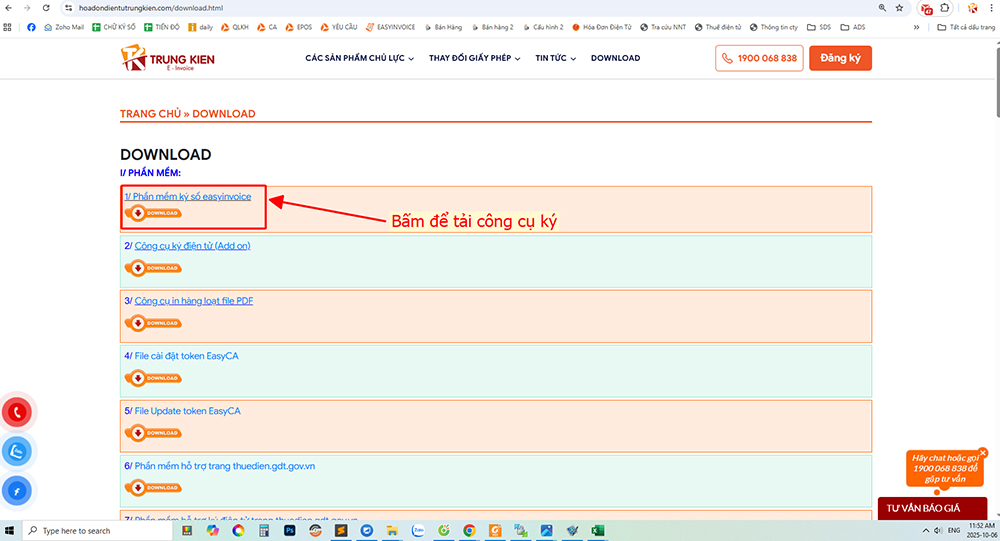Open the Công cụ in hàng loạt file PDF link
1000x541 pixels.
(x=194, y=300)
